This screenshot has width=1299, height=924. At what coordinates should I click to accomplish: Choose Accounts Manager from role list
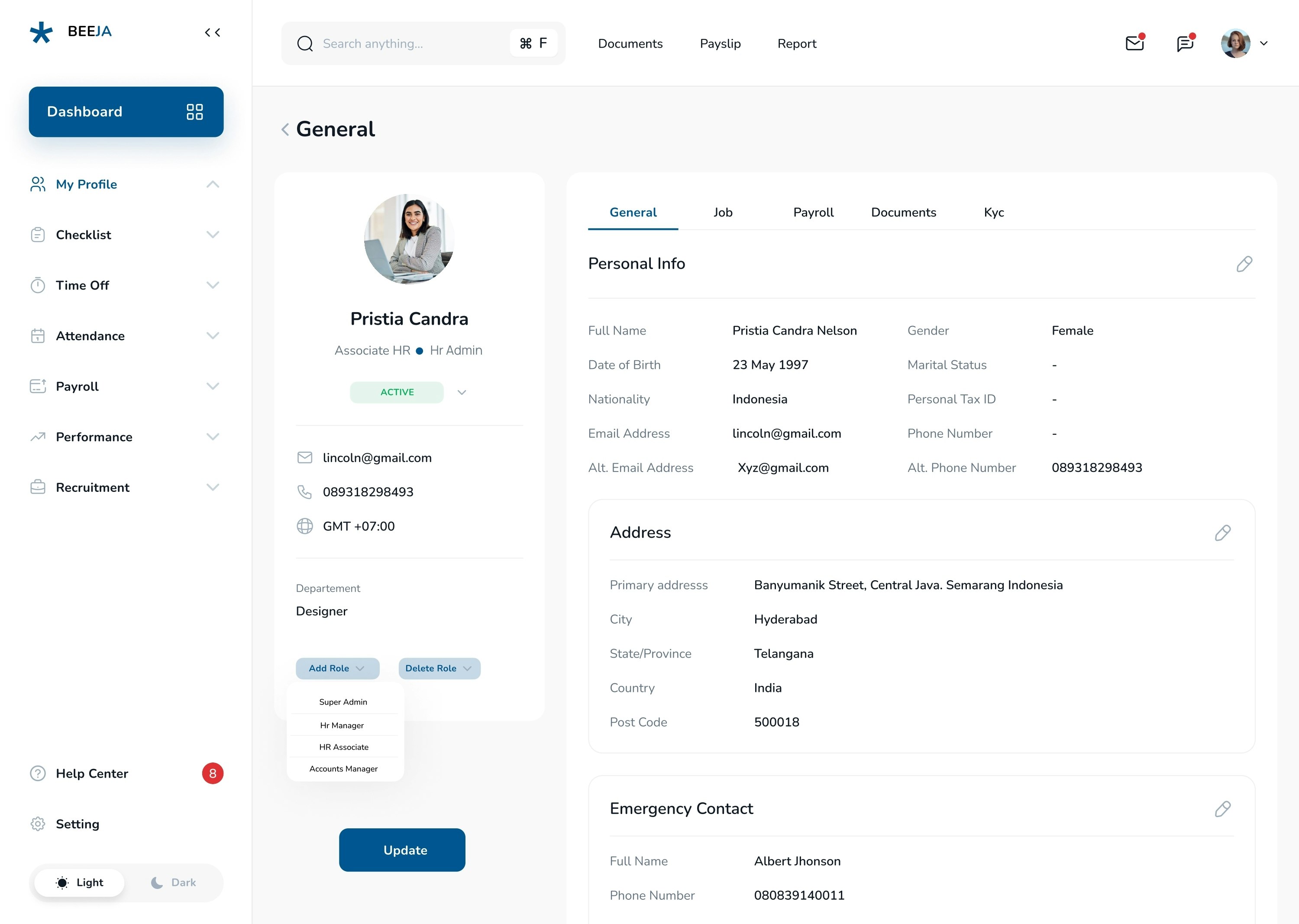(x=344, y=769)
